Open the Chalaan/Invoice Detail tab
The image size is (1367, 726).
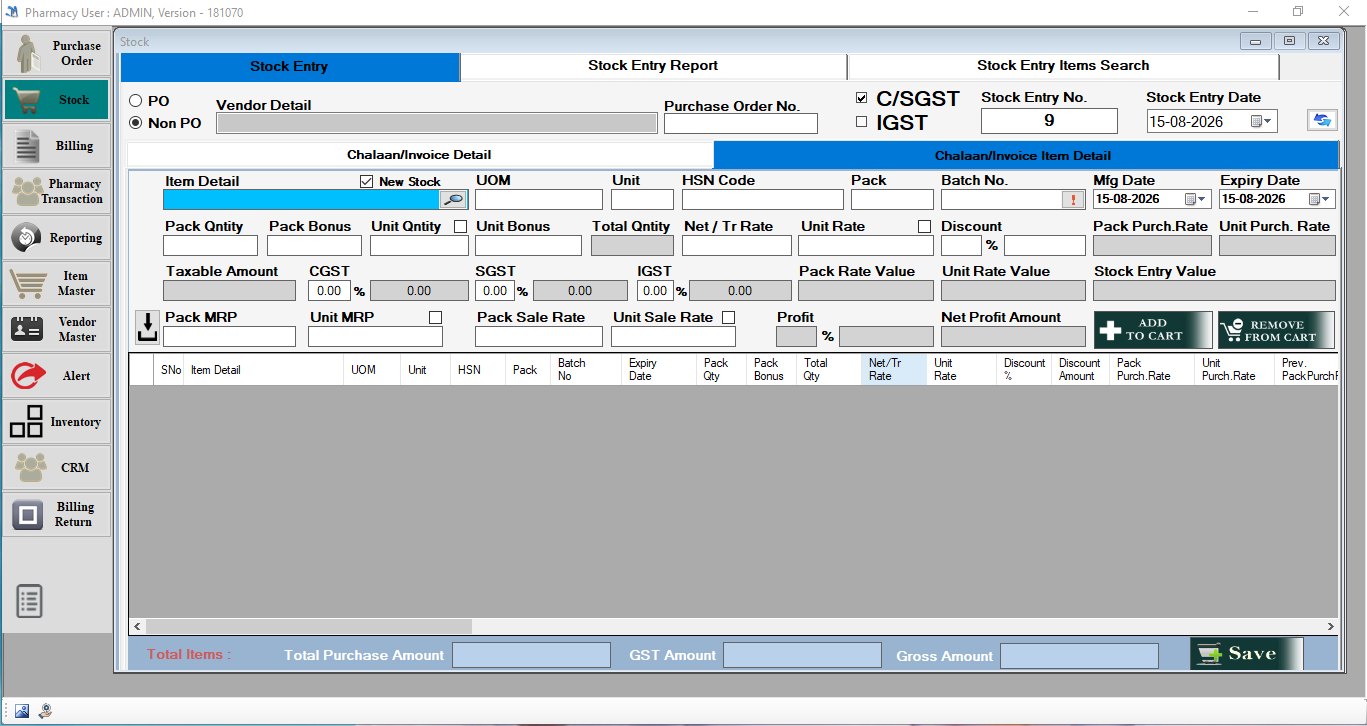(420, 155)
